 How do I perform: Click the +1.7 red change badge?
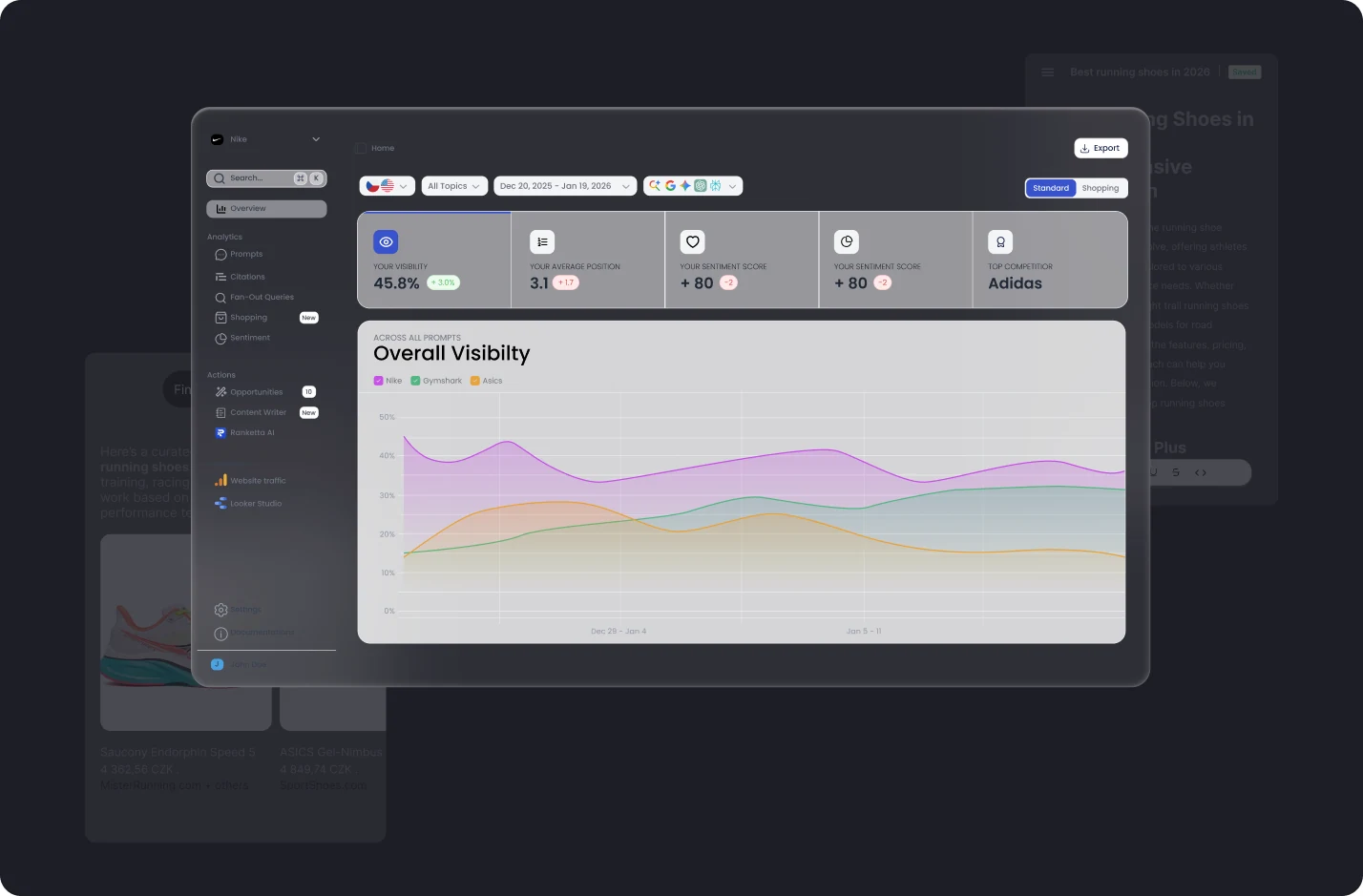click(566, 282)
